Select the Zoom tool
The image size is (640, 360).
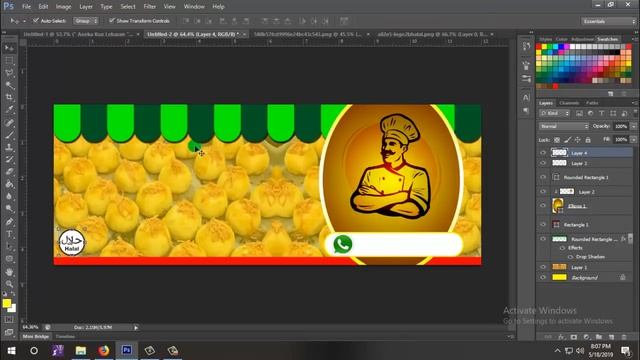pos(9,284)
